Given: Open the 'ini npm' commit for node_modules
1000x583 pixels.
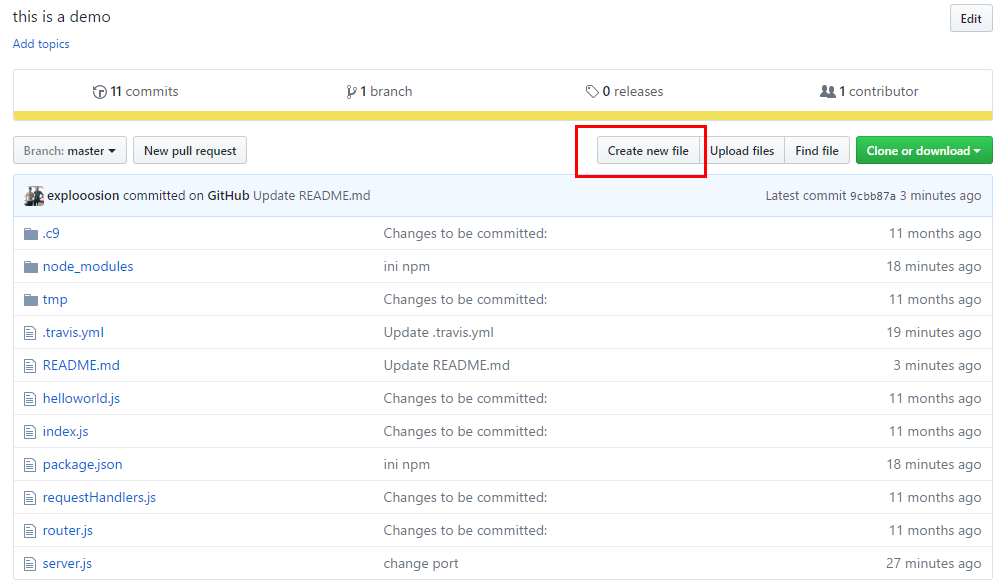Looking at the screenshot, I should [406, 267].
